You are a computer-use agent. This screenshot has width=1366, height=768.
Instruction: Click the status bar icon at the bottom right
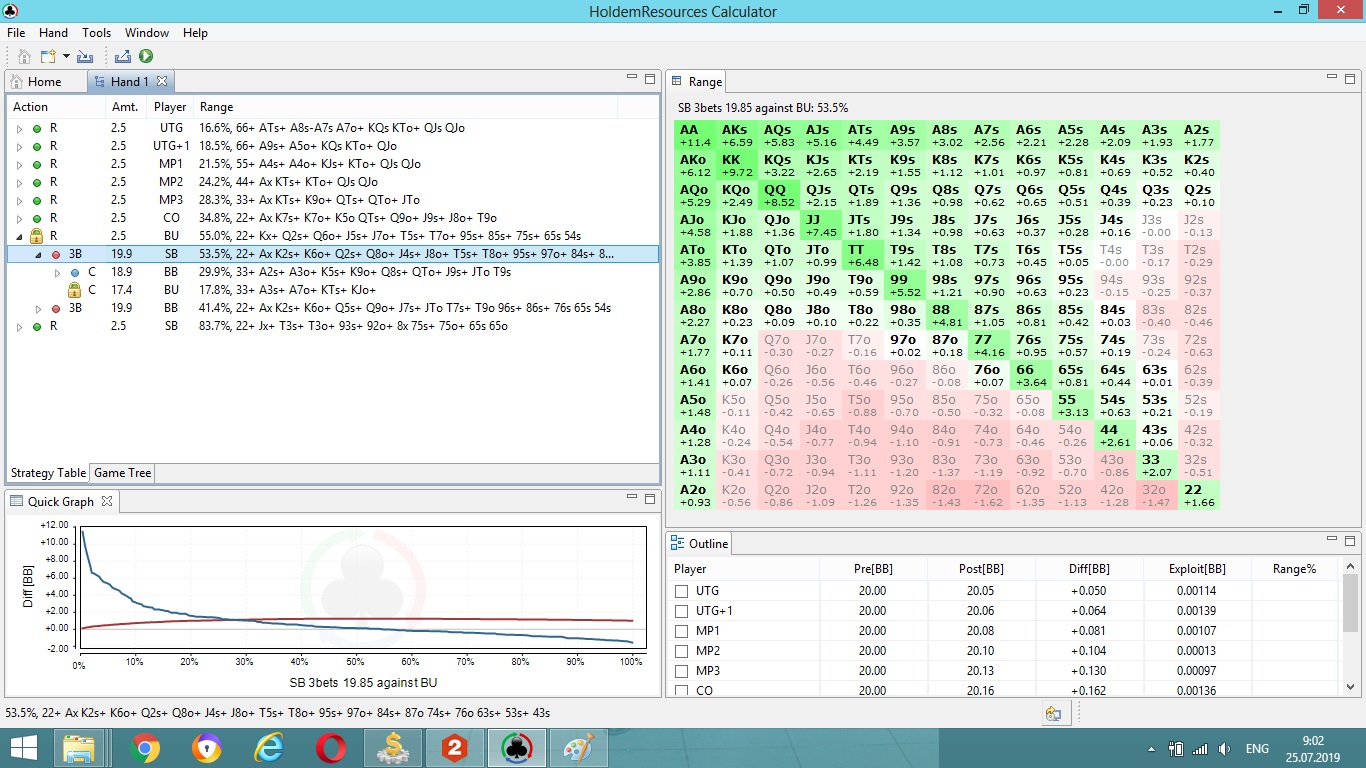tap(1053, 713)
